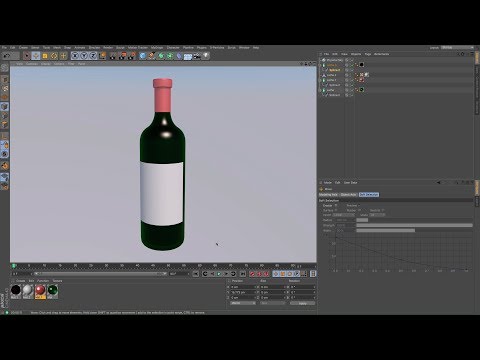This screenshot has height=360, width=480.
Task: Go to end of animation
Action: (x=243, y=274)
